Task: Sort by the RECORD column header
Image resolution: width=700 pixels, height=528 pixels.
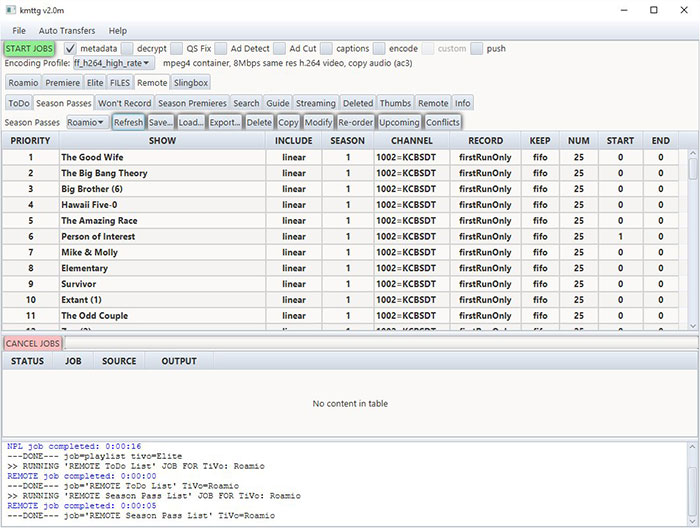Action: (x=486, y=141)
